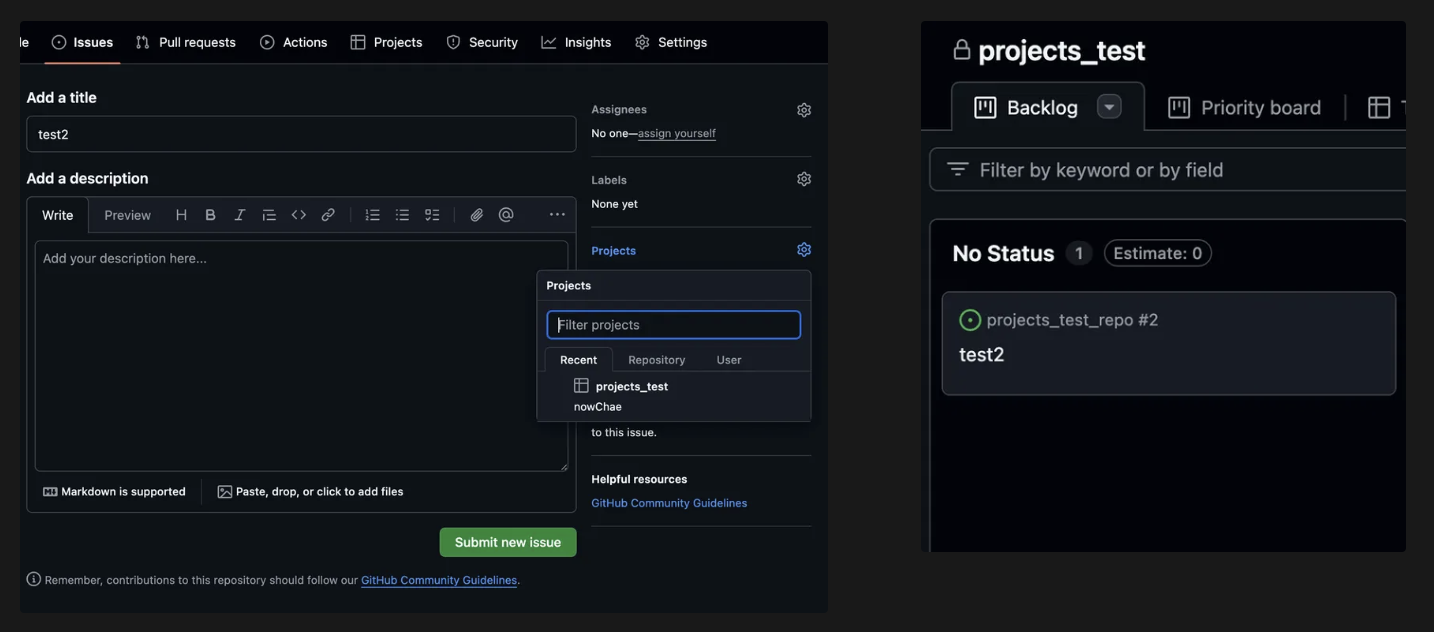Attach files with the paperclip icon

point(477,215)
